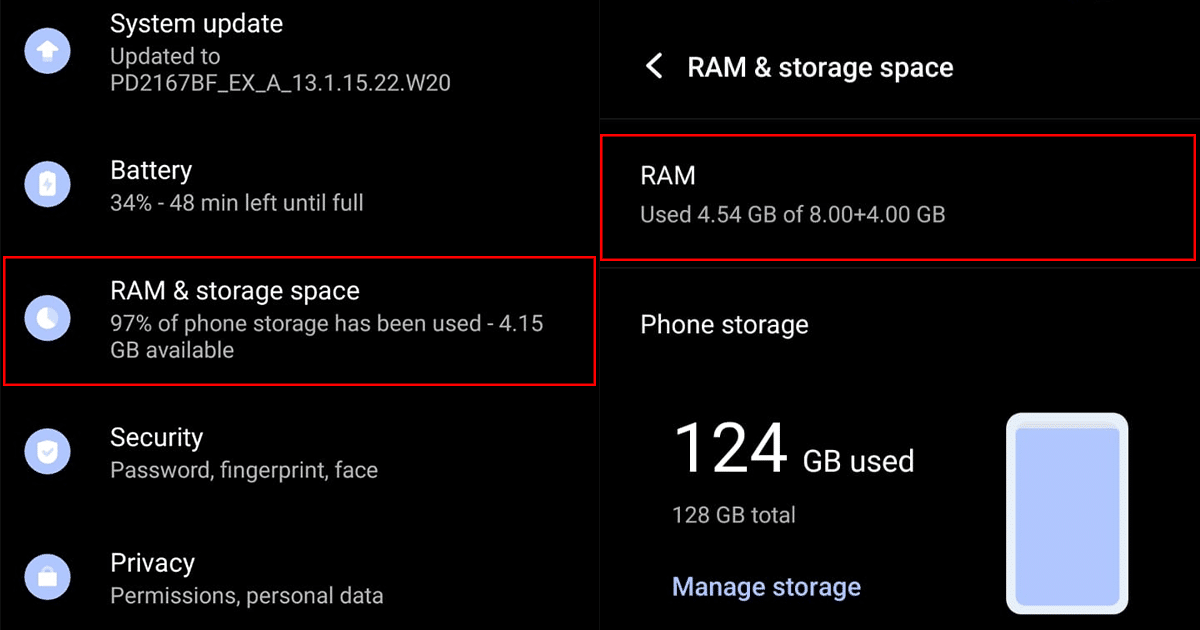Tap the Privacy lock icon
This screenshot has height=630, width=1200.
coord(48,578)
